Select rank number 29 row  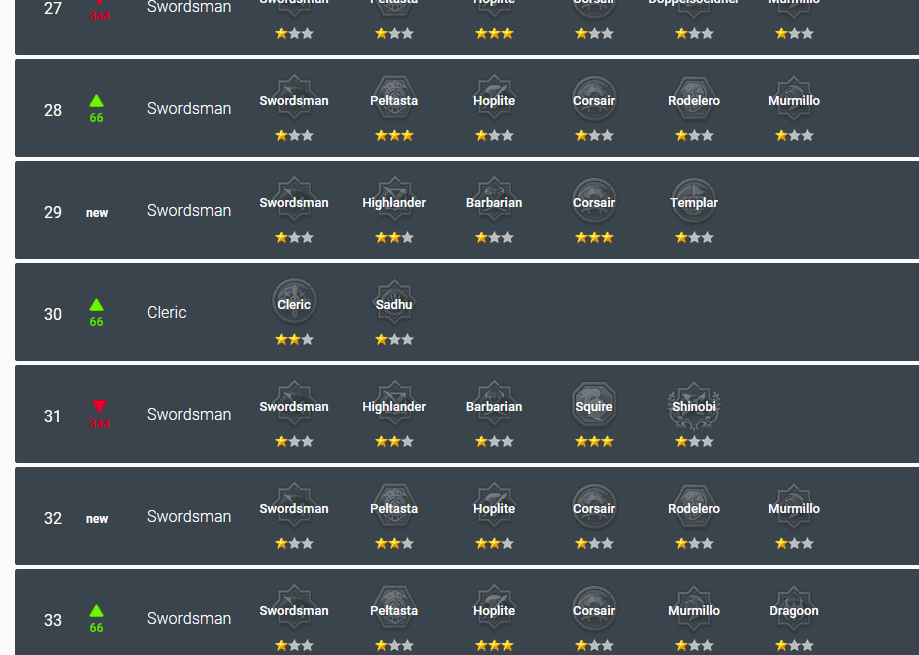point(467,210)
